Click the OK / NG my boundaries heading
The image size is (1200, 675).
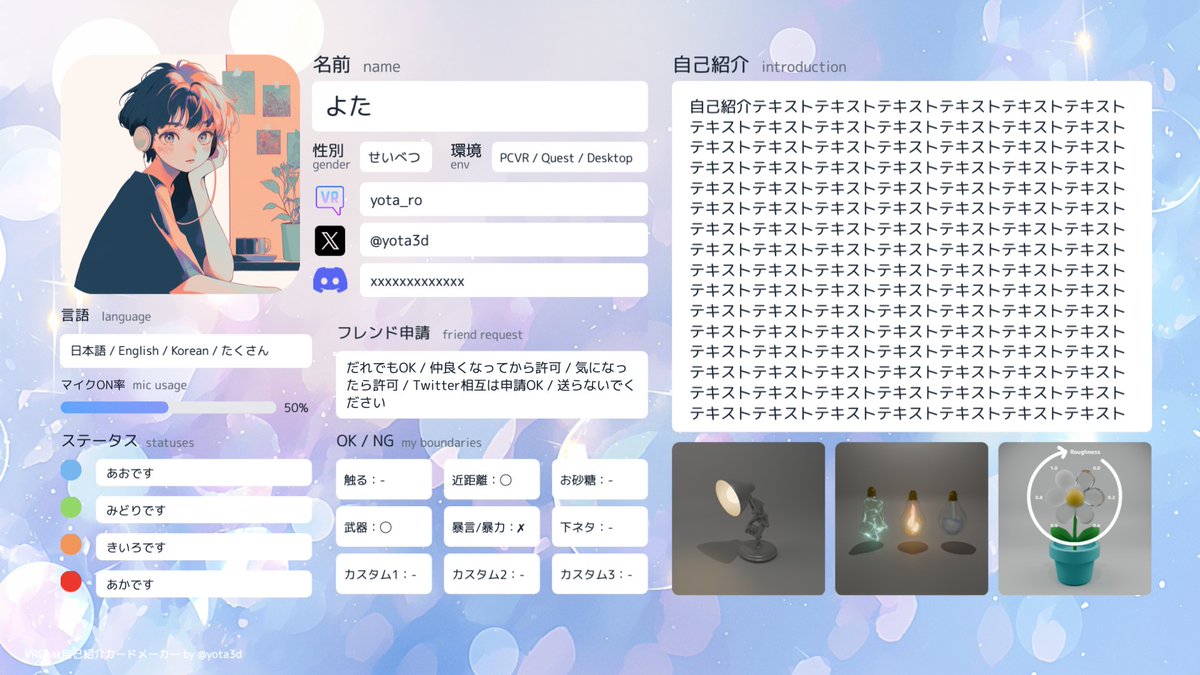(409, 441)
